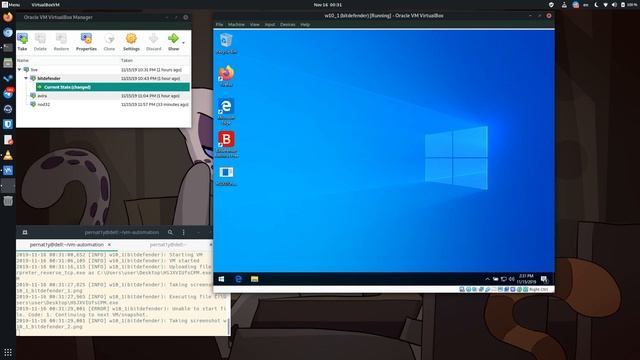Screen dimensions: 640x360
Task: Open snapshot Properties in VirtualBox Manager
Action: pos(86,42)
